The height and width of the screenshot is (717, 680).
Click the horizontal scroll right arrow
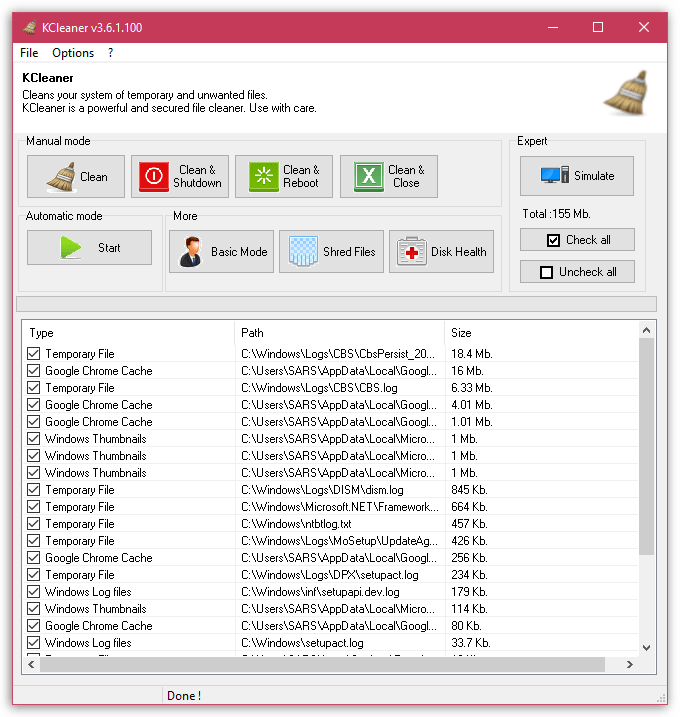(630, 664)
